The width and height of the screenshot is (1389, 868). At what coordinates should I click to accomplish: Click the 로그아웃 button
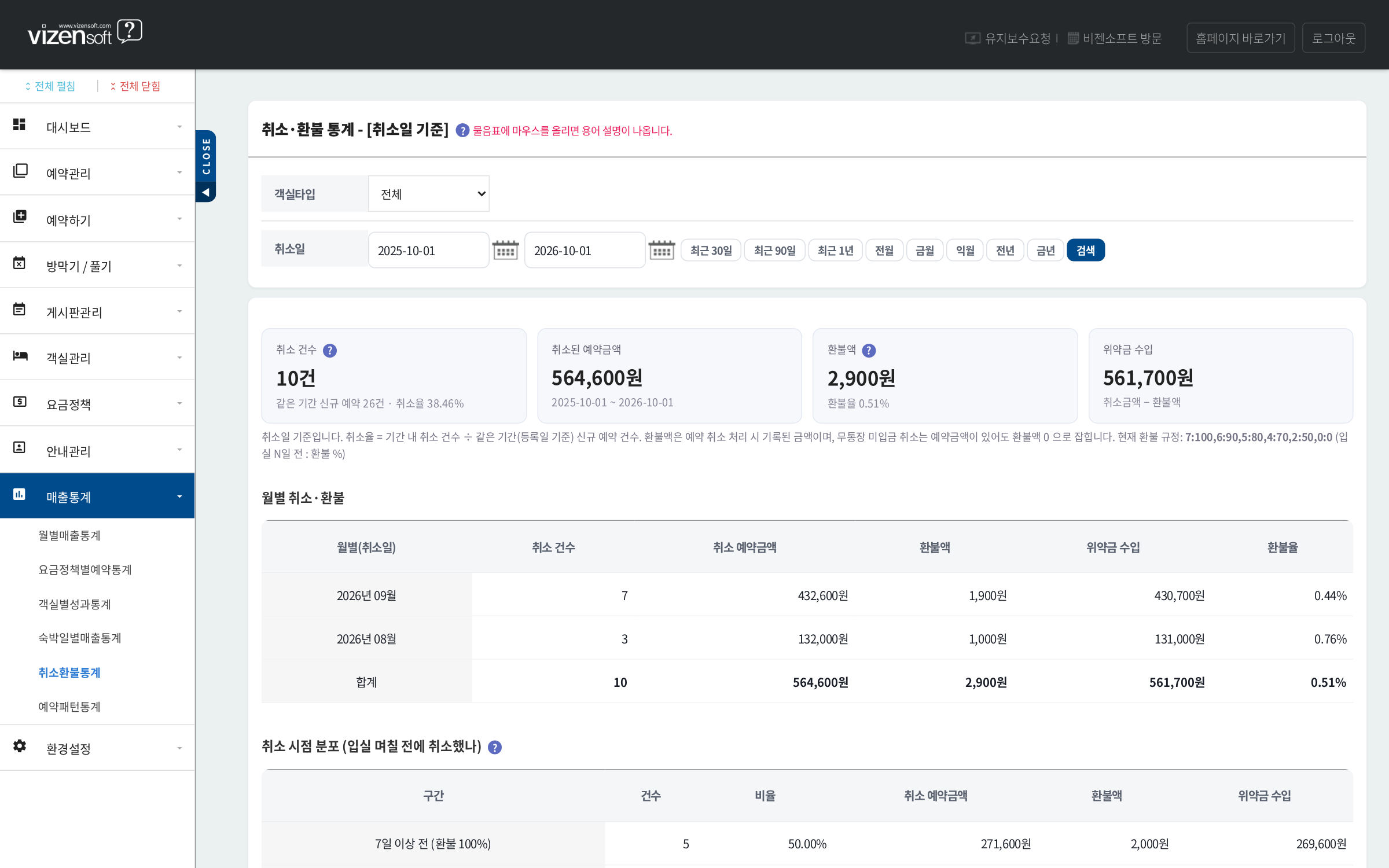coord(1334,38)
